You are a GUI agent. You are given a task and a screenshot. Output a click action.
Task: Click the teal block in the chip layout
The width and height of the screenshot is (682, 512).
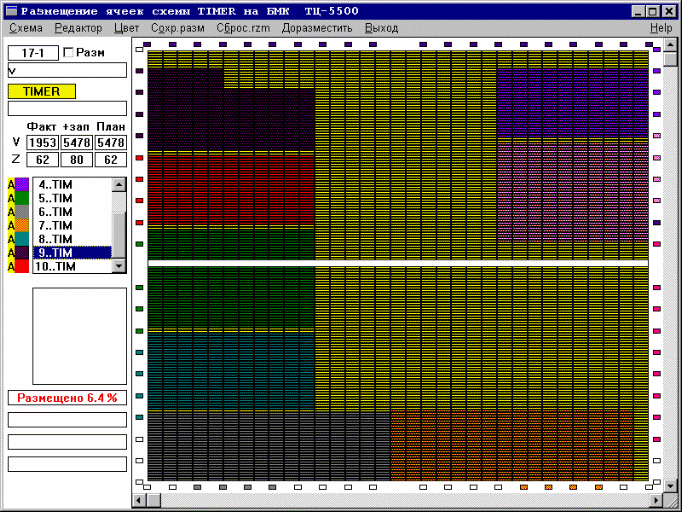point(231,371)
